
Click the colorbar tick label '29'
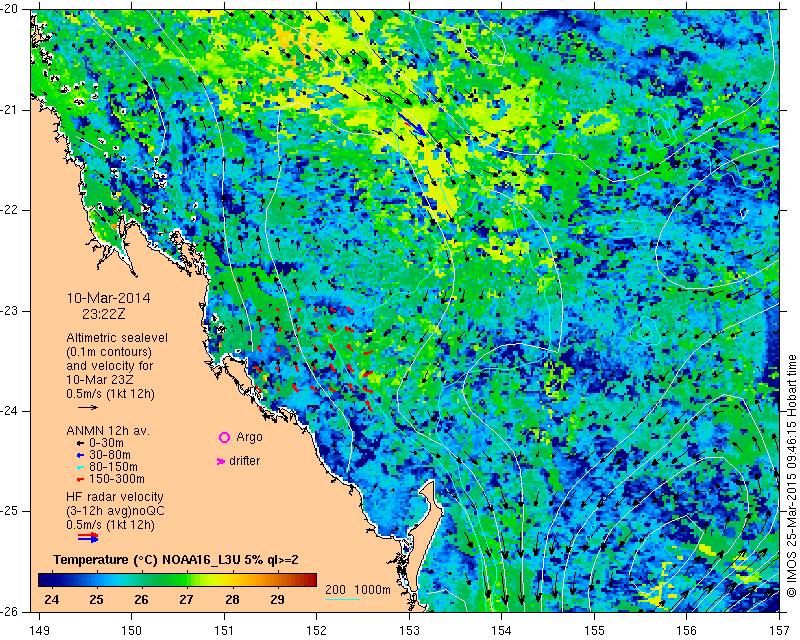click(x=277, y=599)
